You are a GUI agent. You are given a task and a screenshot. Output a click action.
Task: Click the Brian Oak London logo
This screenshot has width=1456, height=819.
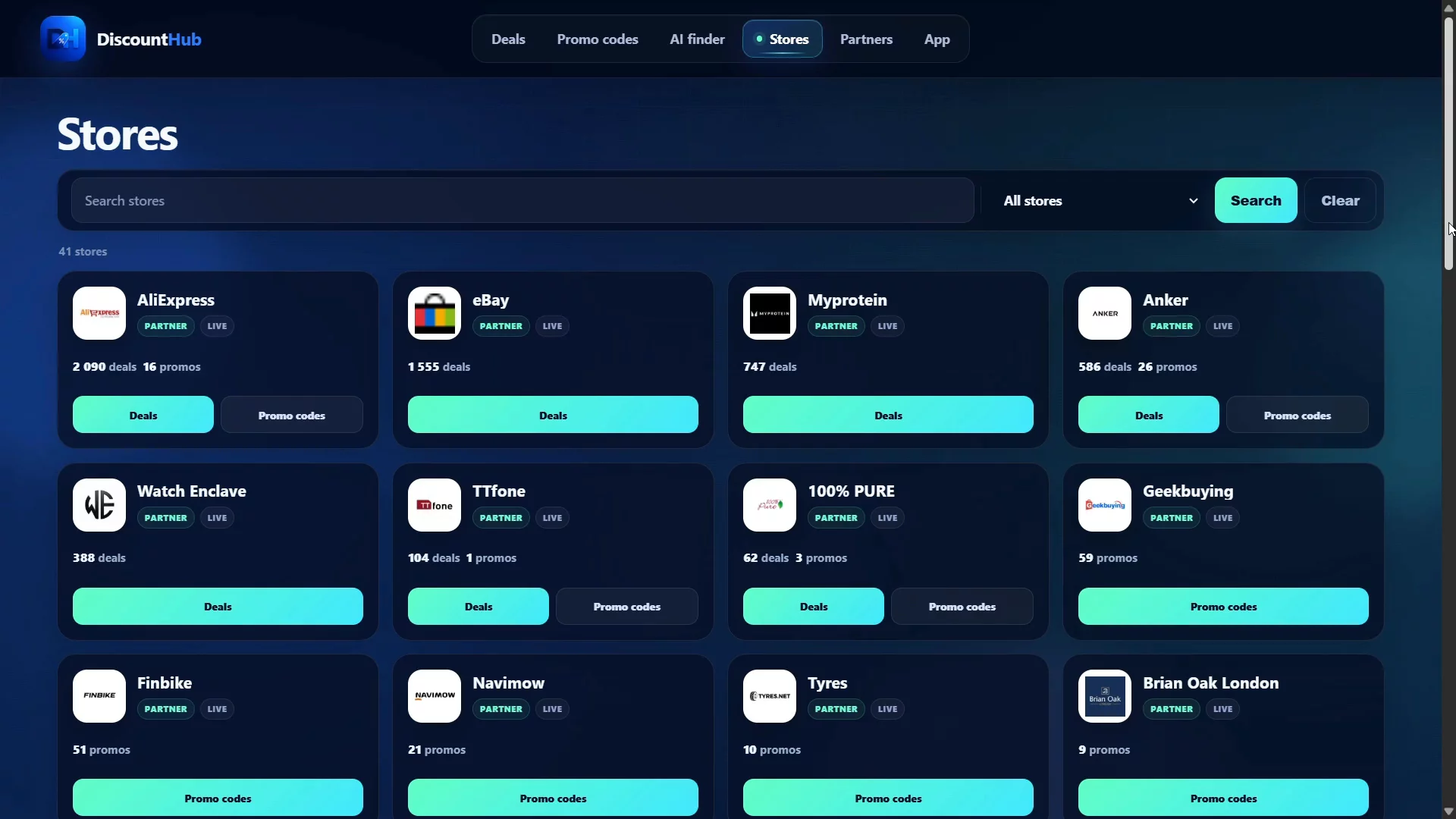coord(1105,696)
